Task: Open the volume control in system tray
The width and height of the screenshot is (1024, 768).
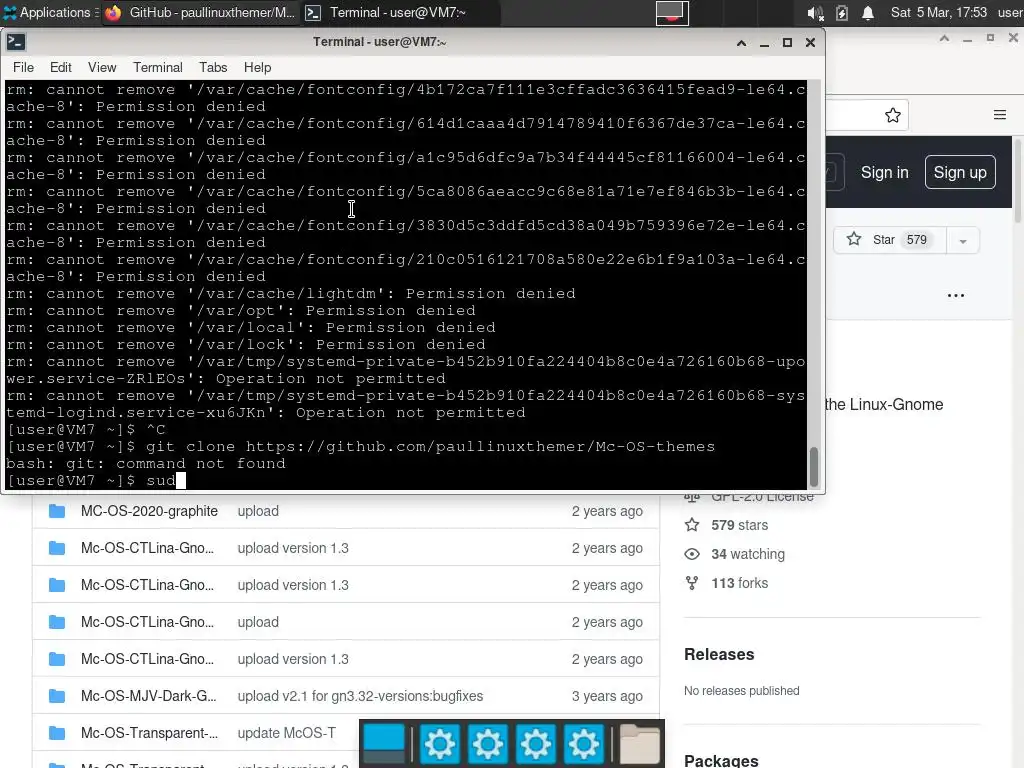Action: [x=814, y=13]
